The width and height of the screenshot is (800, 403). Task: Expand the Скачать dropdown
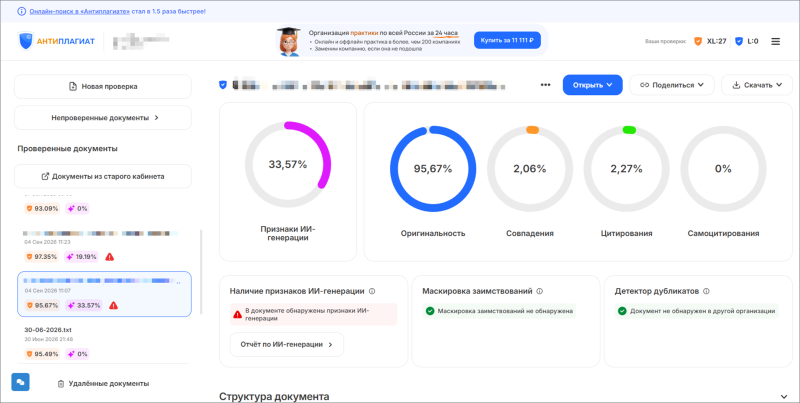coord(757,85)
